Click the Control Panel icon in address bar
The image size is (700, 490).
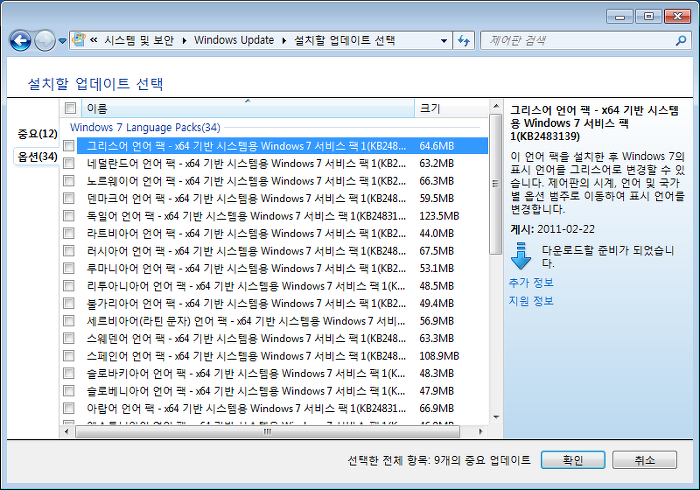pyautogui.click(x=79, y=40)
